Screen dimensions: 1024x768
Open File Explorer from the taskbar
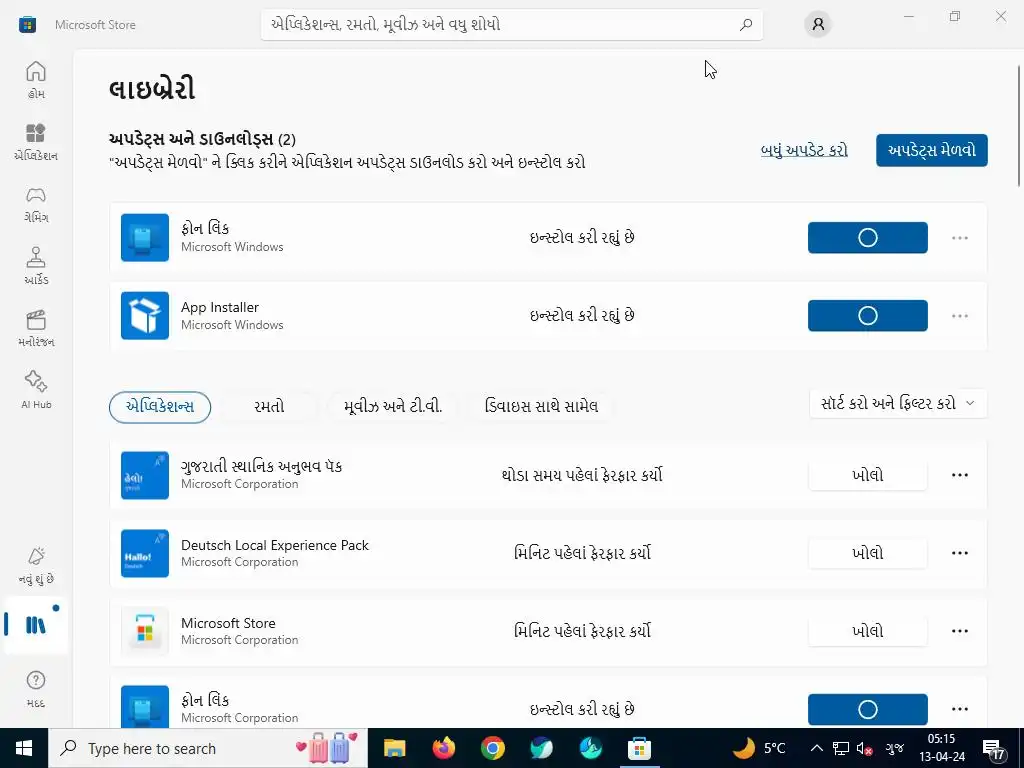(394, 748)
